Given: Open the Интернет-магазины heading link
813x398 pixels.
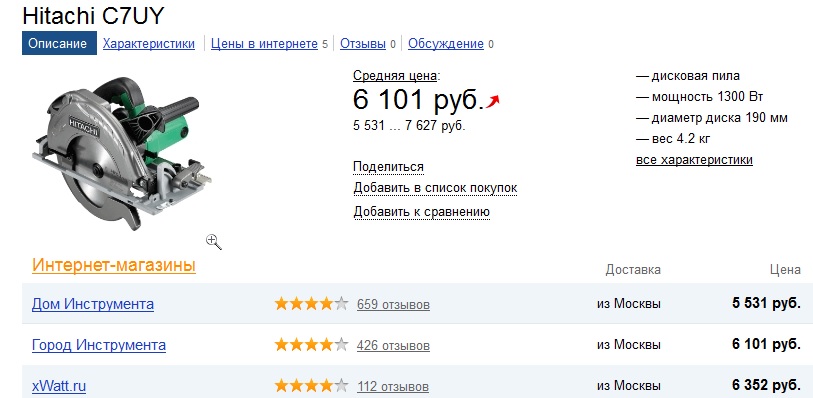Looking at the screenshot, I should [x=114, y=265].
